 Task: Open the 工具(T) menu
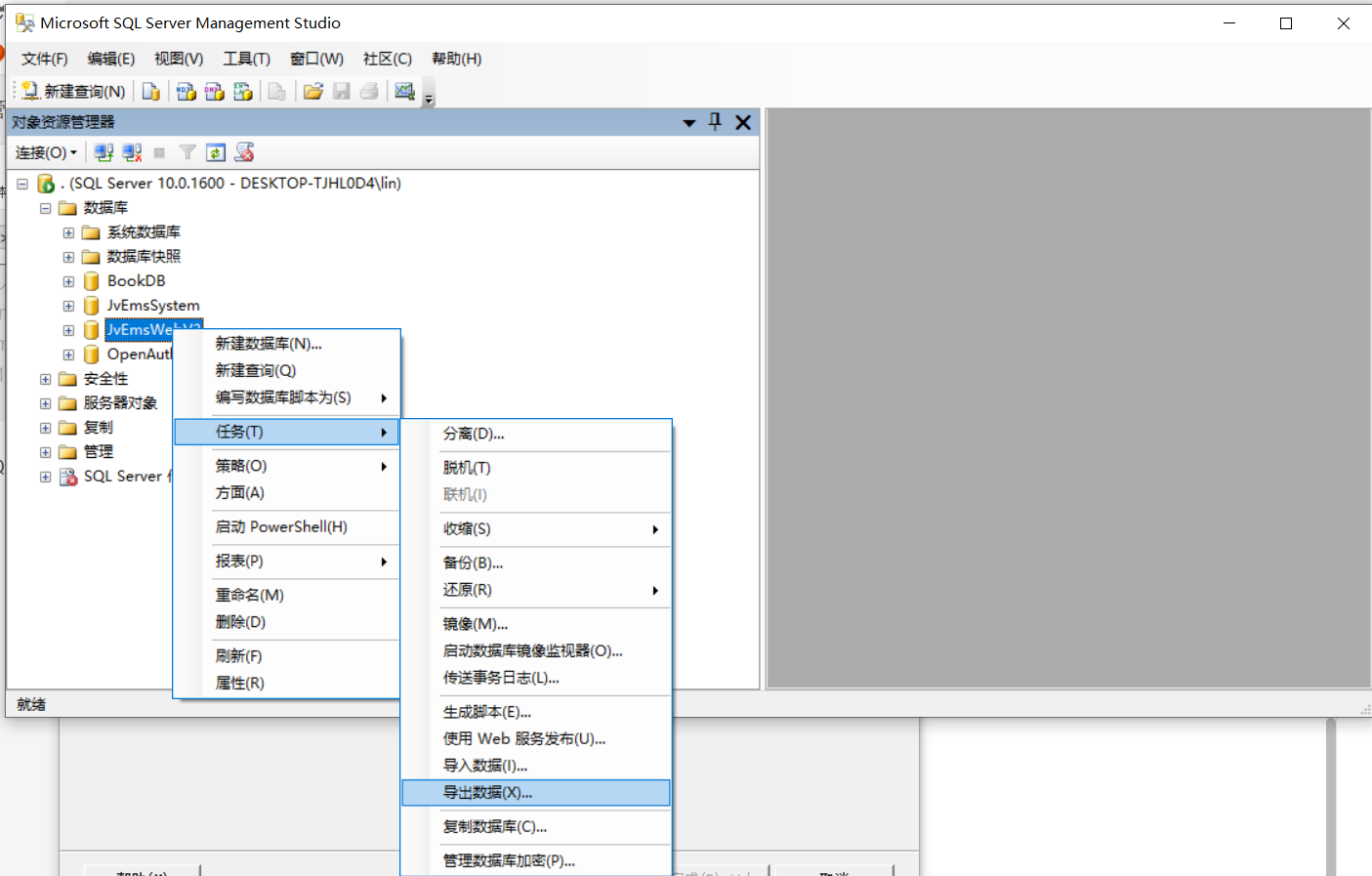pyautogui.click(x=246, y=59)
